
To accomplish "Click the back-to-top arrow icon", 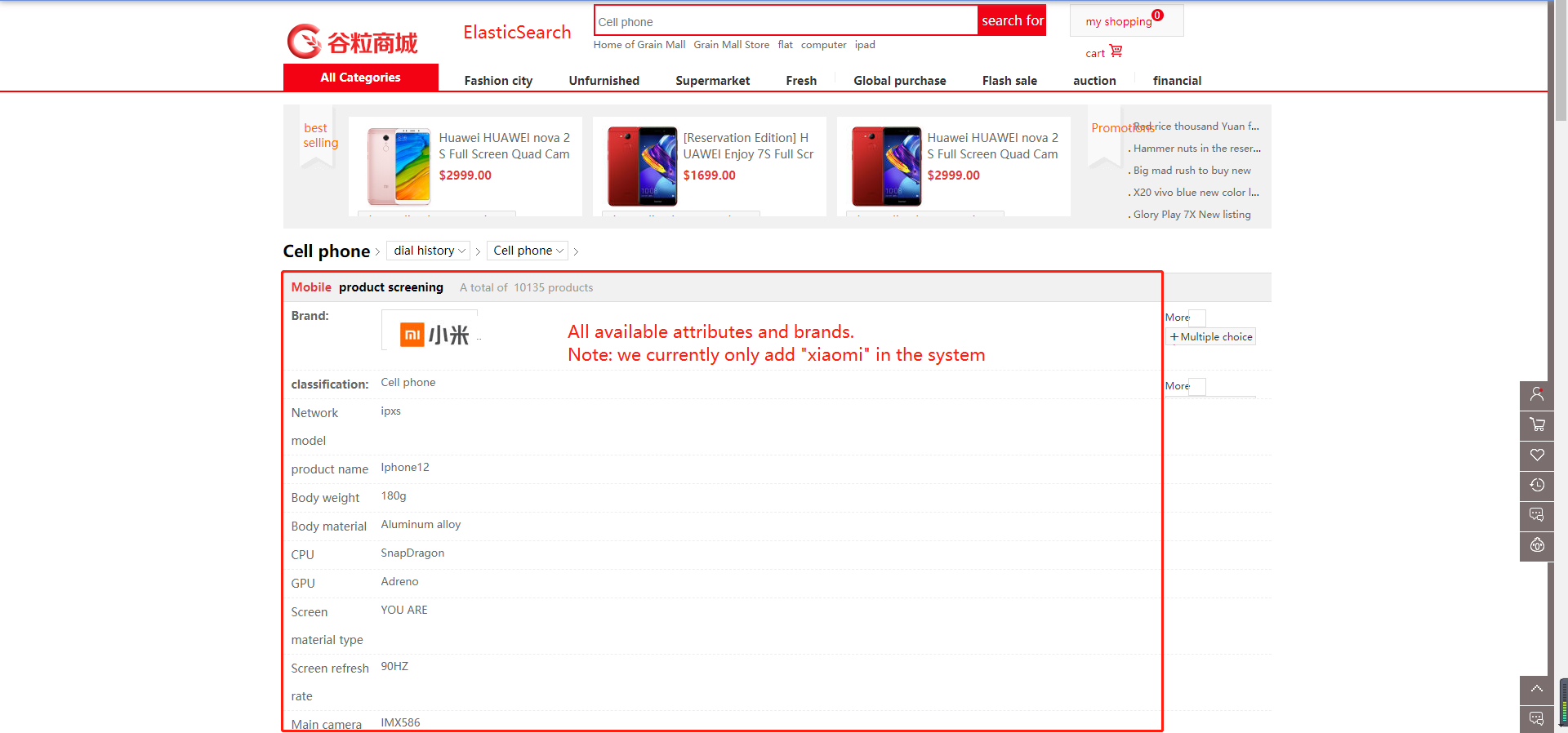I will [1536, 690].
